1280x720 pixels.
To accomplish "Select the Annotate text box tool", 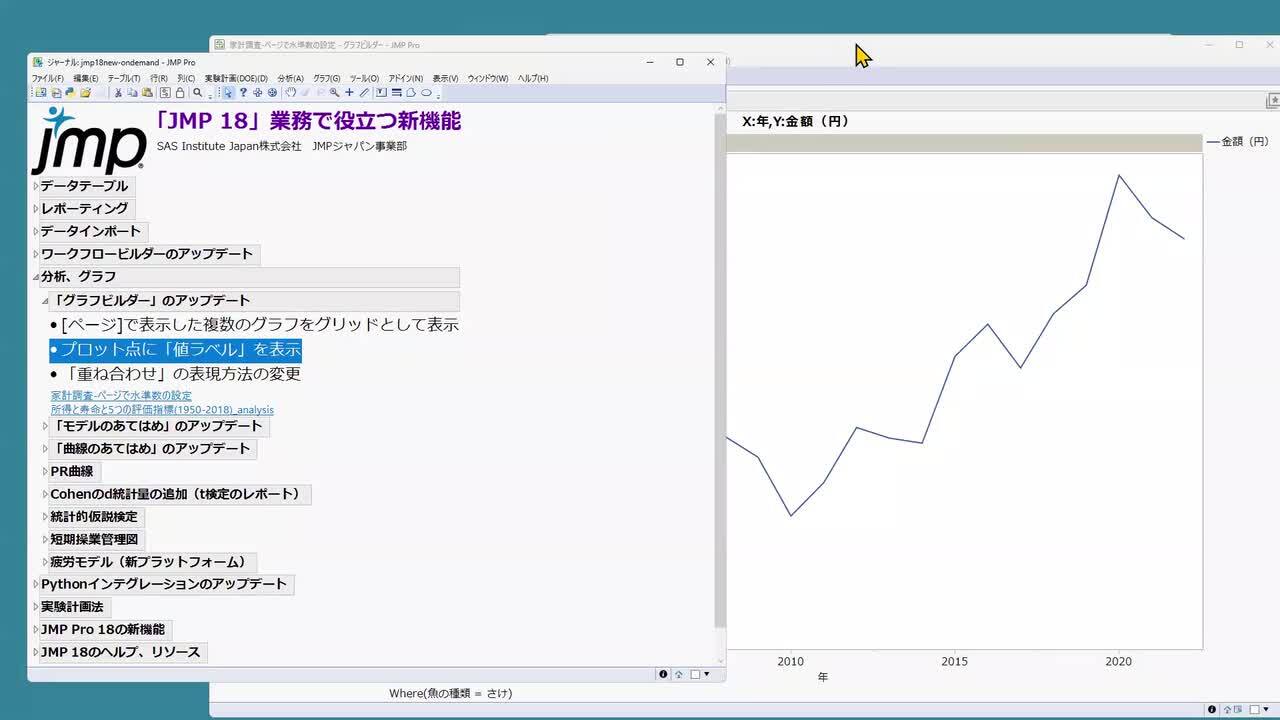I will click(x=380, y=92).
